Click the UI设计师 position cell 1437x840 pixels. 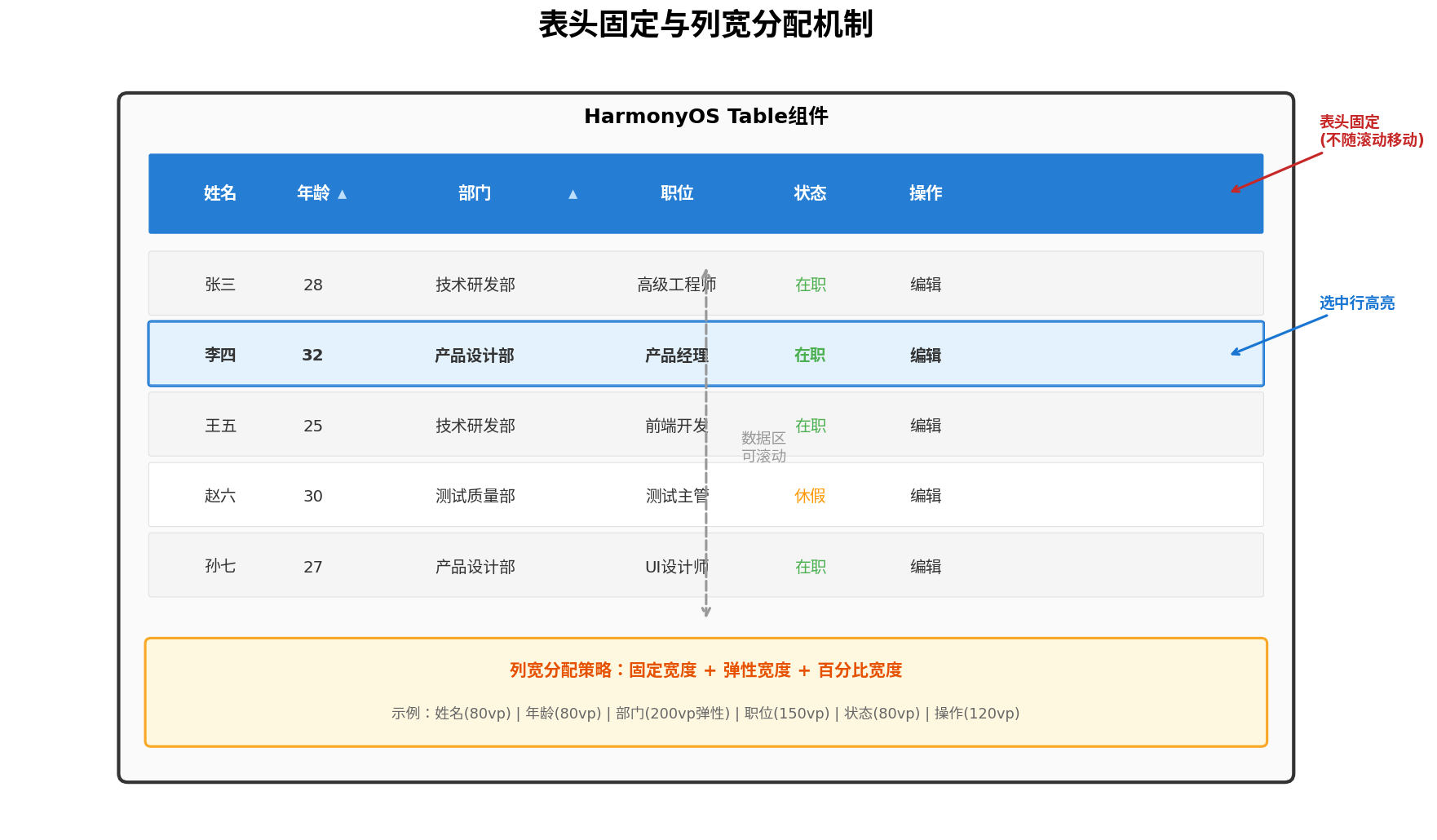pos(677,567)
